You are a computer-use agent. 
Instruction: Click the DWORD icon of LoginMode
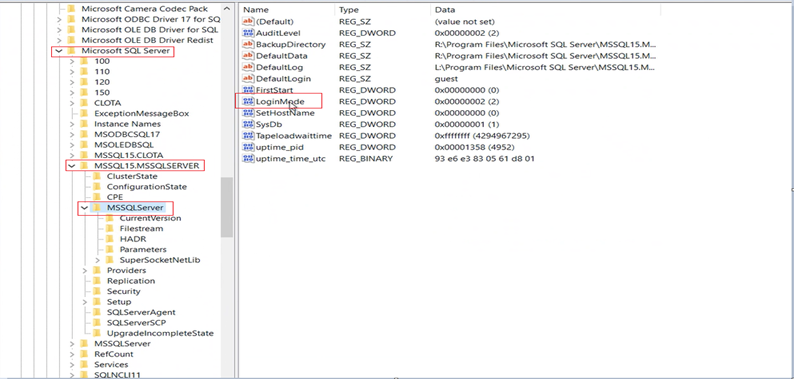248,101
